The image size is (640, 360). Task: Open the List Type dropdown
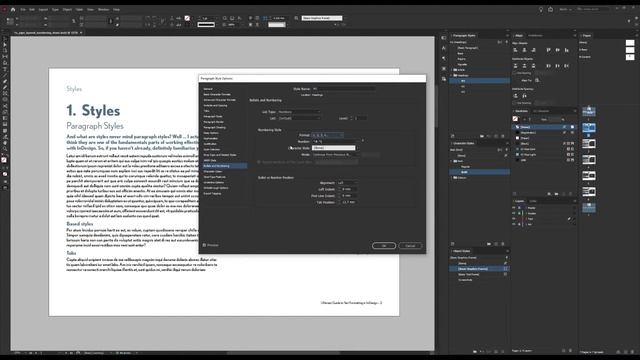coord(299,111)
